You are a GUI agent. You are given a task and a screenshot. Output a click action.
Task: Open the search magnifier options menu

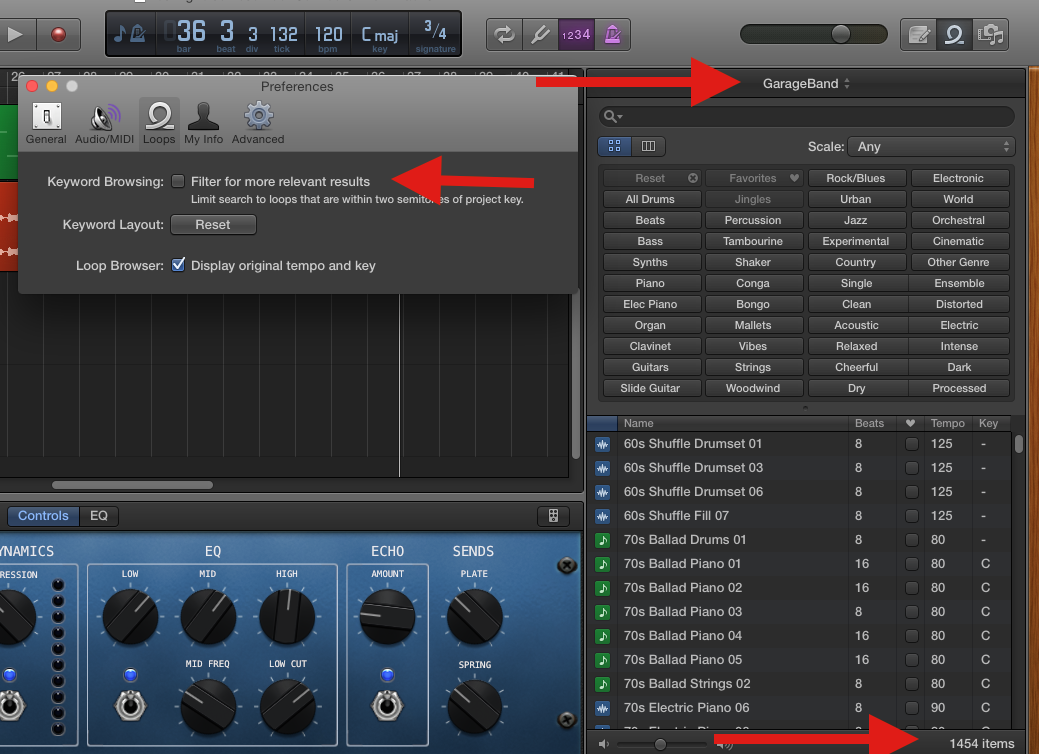(613, 117)
